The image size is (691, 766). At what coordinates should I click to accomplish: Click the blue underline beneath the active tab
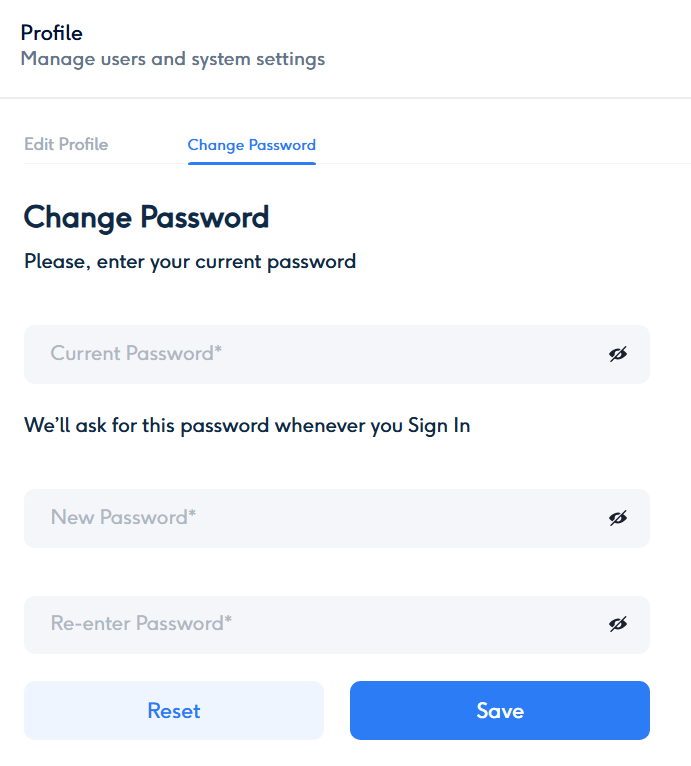[x=251, y=162]
